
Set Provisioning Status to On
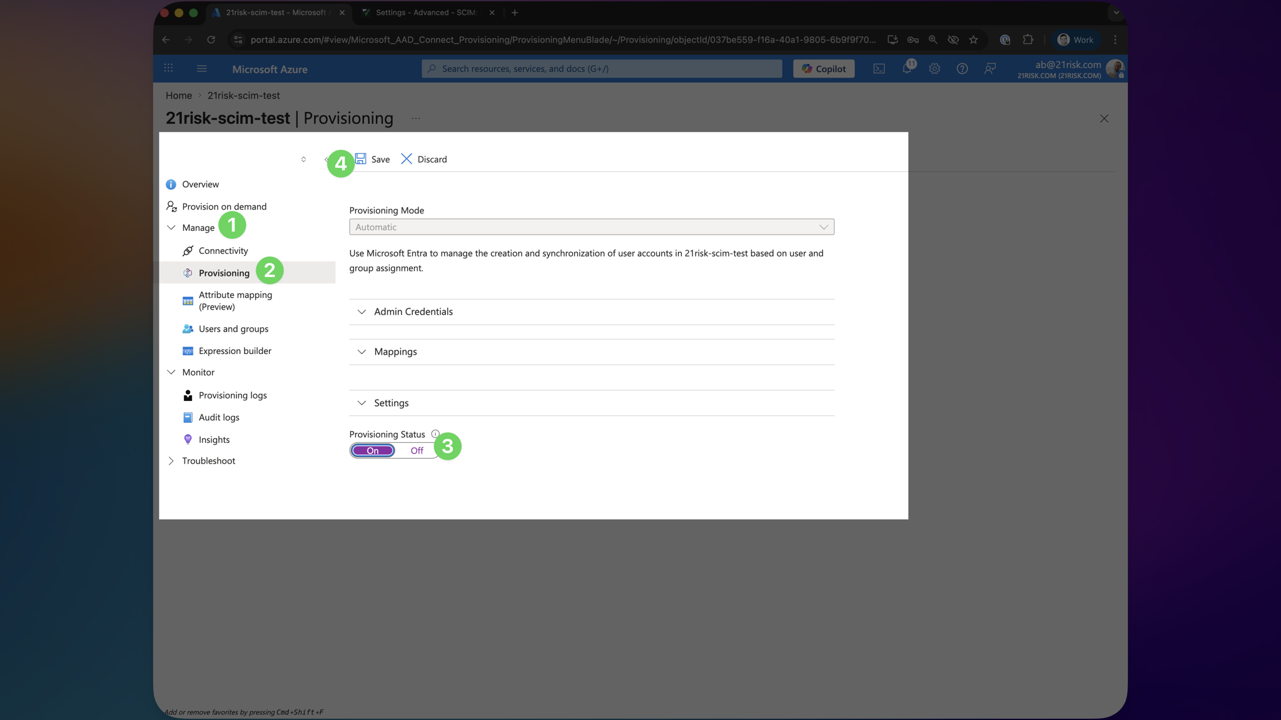372,450
